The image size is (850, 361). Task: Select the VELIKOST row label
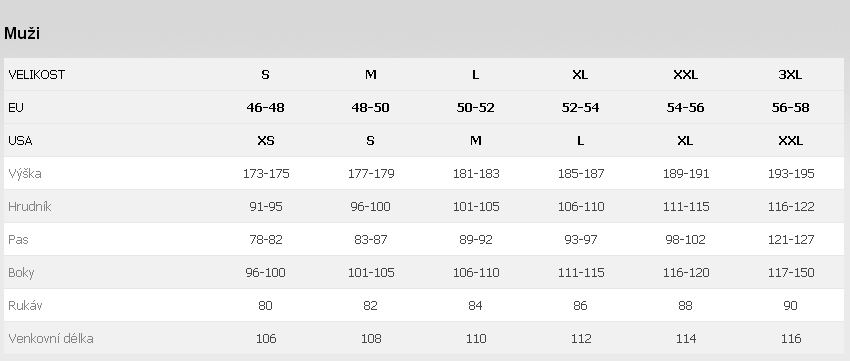pos(36,75)
